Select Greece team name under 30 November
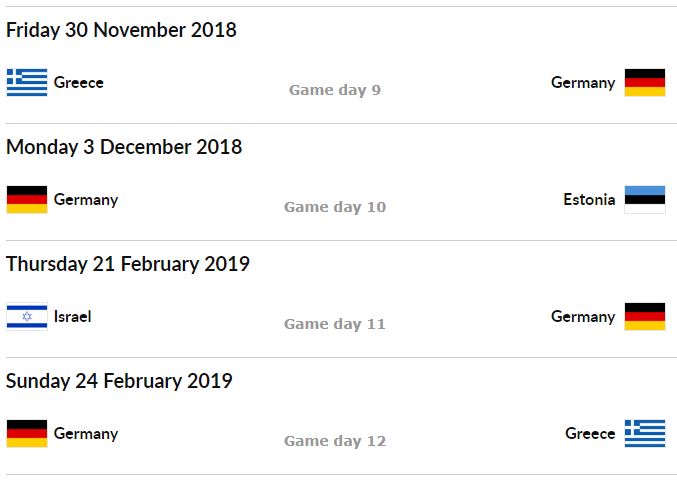This screenshot has height=484, width=677. point(79,82)
